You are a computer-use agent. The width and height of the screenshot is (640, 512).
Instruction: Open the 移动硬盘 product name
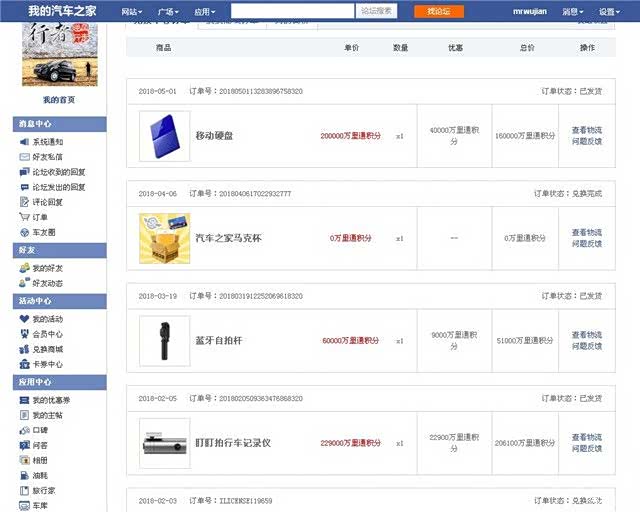click(x=214, y=136)
